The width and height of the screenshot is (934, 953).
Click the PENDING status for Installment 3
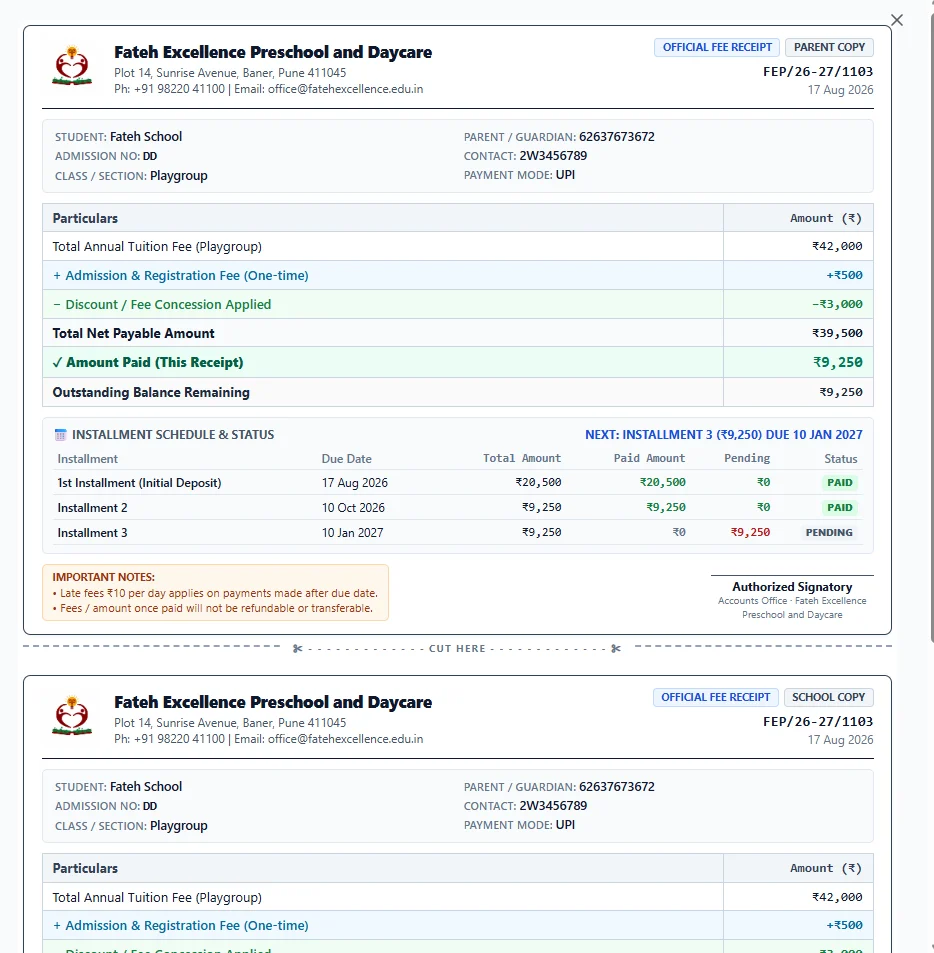[829, 532]
